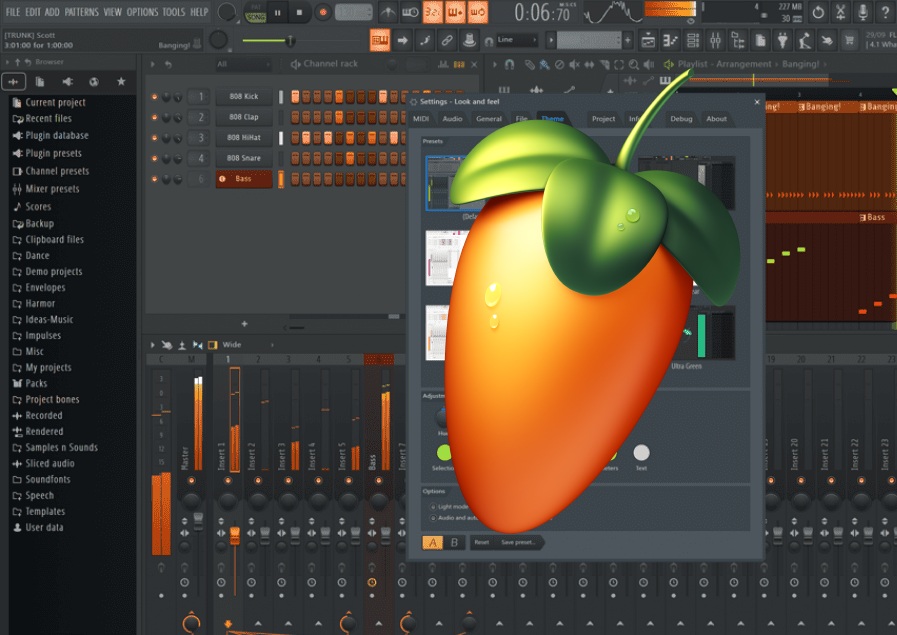
Task: Expand the playlist menu arrow
Action: coord(494,65)
